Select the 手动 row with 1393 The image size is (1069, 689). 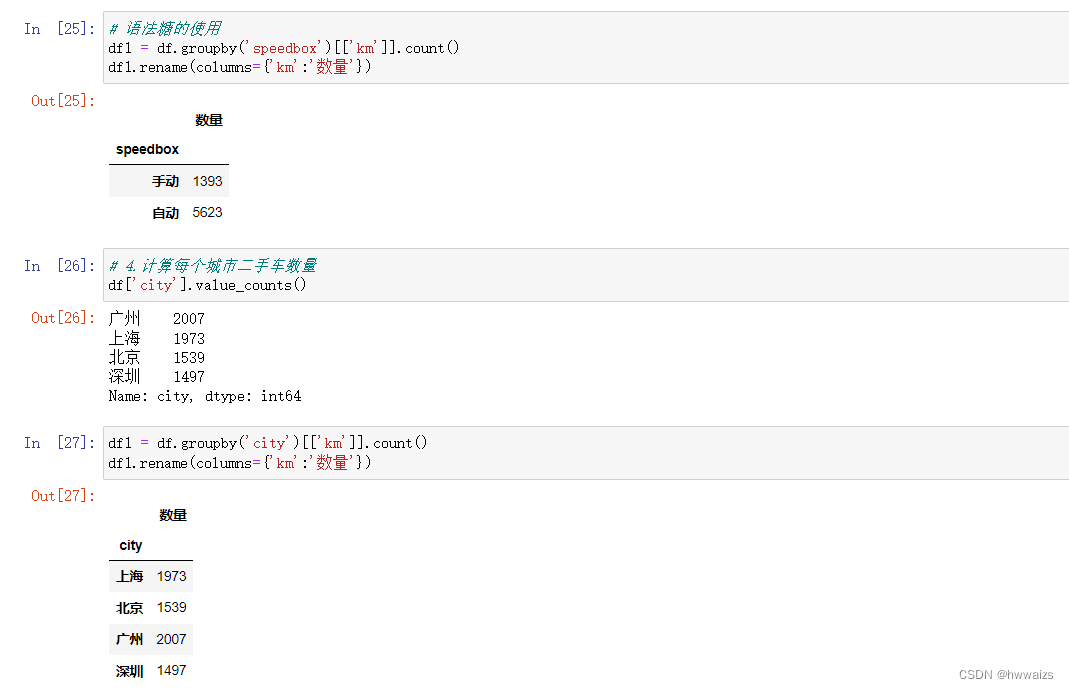[x=169, y=181]
